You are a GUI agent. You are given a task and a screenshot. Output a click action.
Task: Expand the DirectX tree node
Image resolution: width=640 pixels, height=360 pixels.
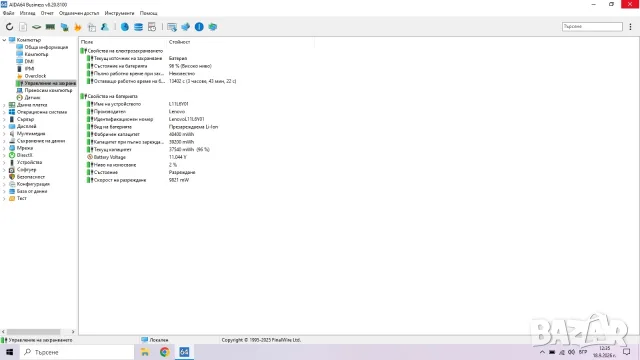point(4,155)
